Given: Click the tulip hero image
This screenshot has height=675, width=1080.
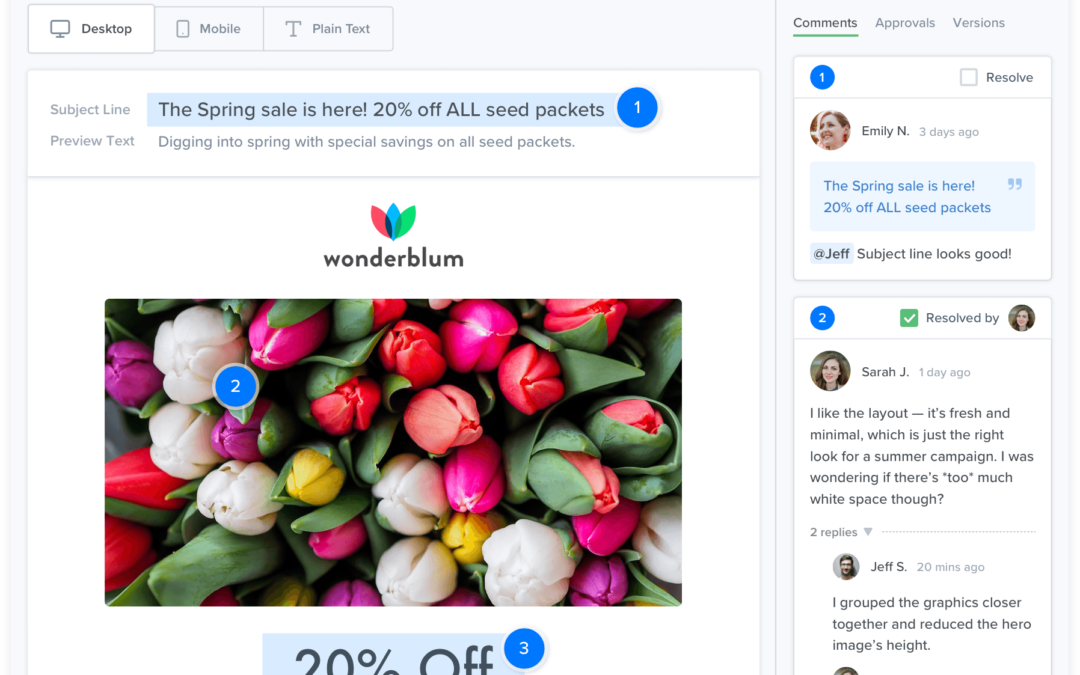Looking at the screenshot, I should [393, 453].
